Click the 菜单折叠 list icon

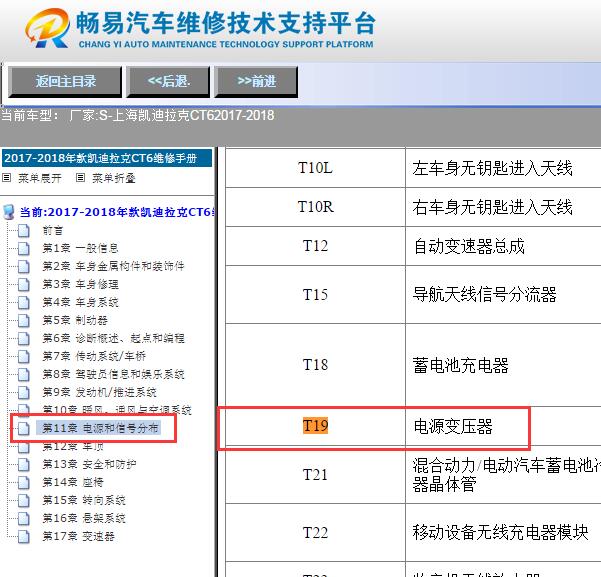pyautogui.click(x=80, y=178)
